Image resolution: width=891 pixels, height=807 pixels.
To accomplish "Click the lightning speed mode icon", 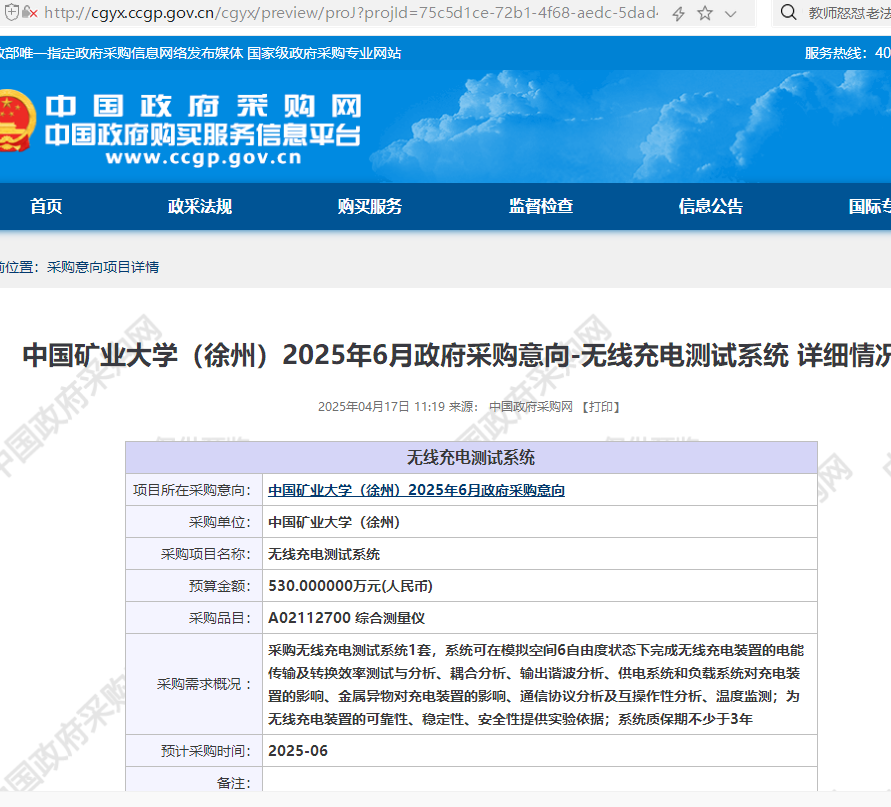I will 678,13.
